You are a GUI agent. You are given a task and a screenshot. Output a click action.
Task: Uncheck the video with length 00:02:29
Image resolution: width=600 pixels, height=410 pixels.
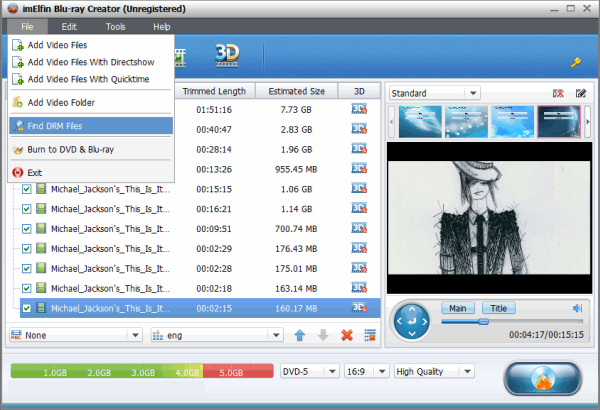[x=26, y=249]
